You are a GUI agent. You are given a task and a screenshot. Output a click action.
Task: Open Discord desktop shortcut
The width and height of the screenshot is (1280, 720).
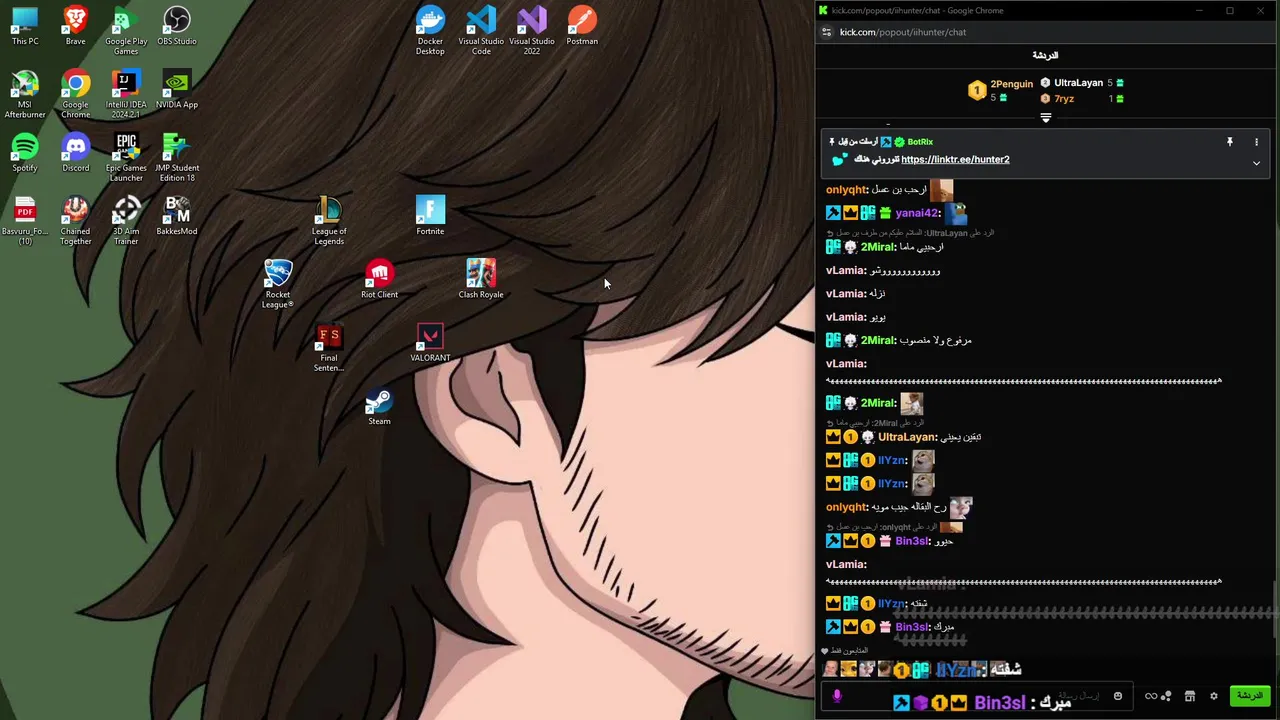point(75,152)
